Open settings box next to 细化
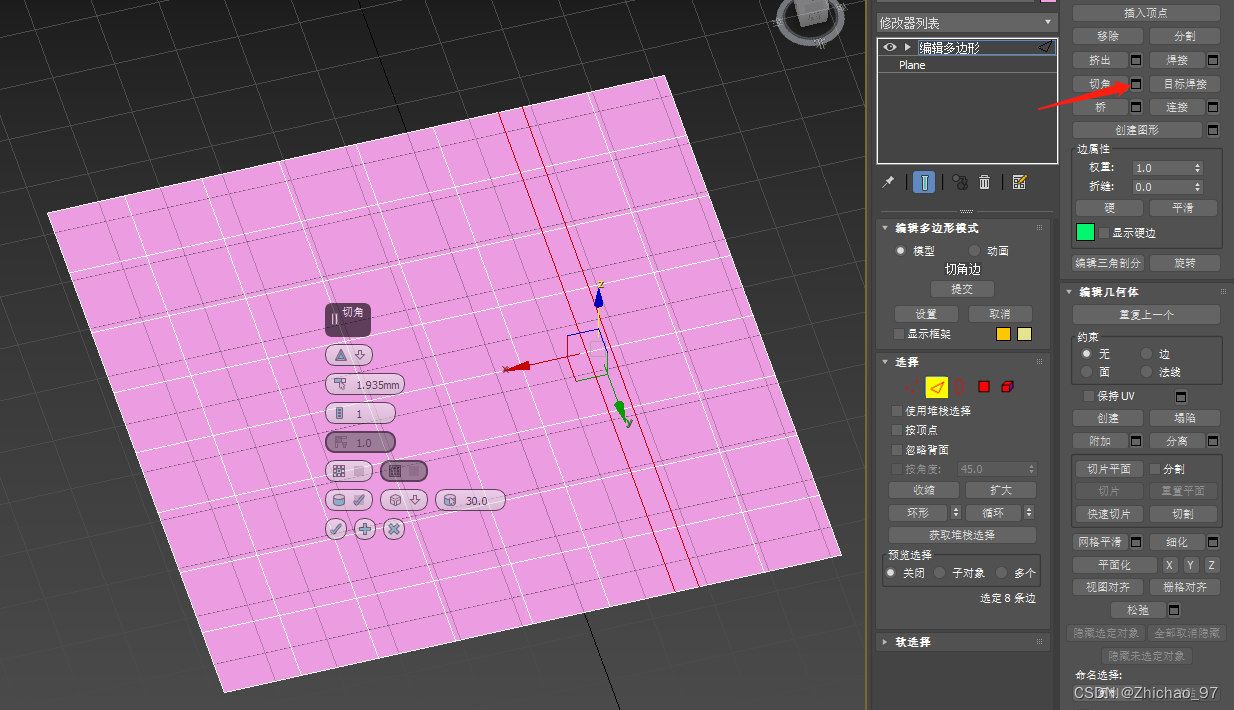 click(1213, 542)
